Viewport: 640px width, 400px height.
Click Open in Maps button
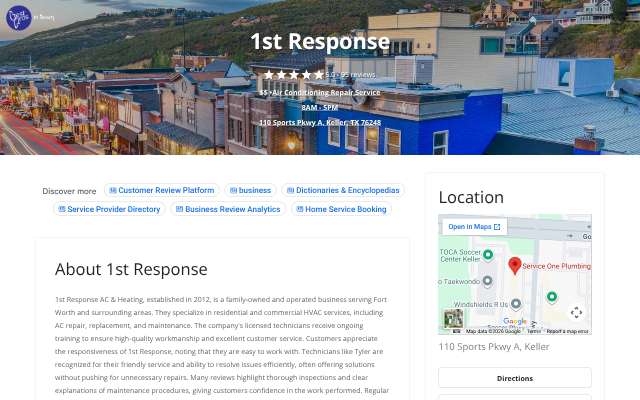pyautogui.click(x=474, y=227)
